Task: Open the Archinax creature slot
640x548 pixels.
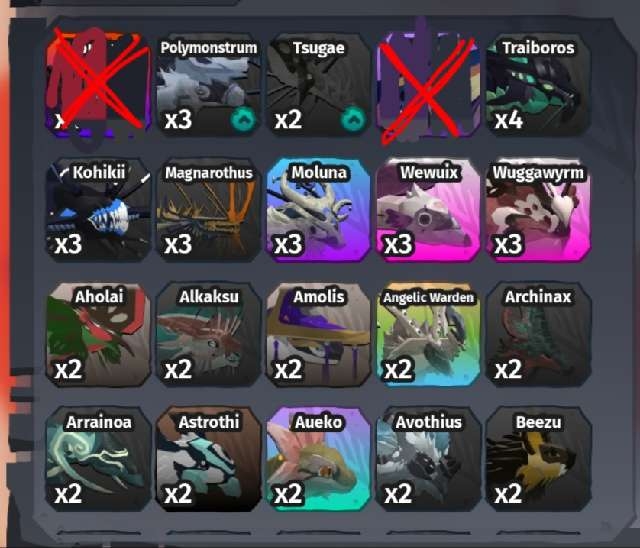Action: tap(538, 335)
